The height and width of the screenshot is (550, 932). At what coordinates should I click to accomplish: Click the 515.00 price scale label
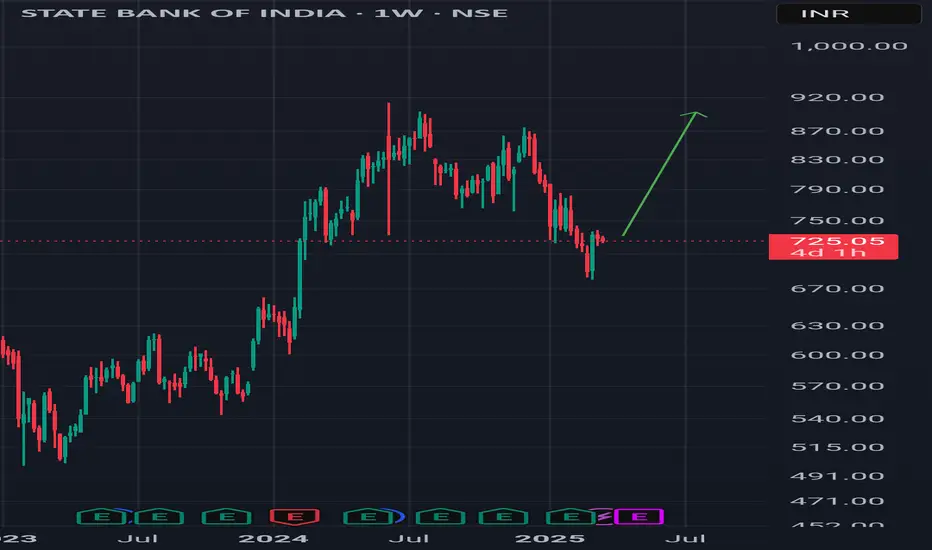837,447
